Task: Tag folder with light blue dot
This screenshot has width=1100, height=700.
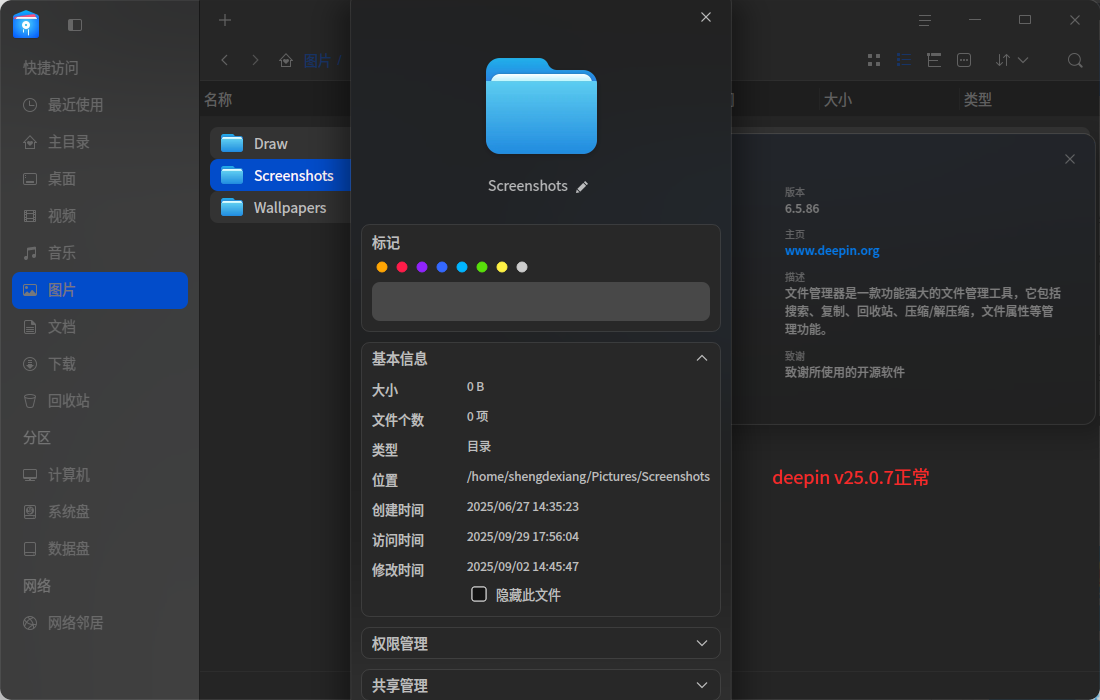Action: tap(462, 267)
